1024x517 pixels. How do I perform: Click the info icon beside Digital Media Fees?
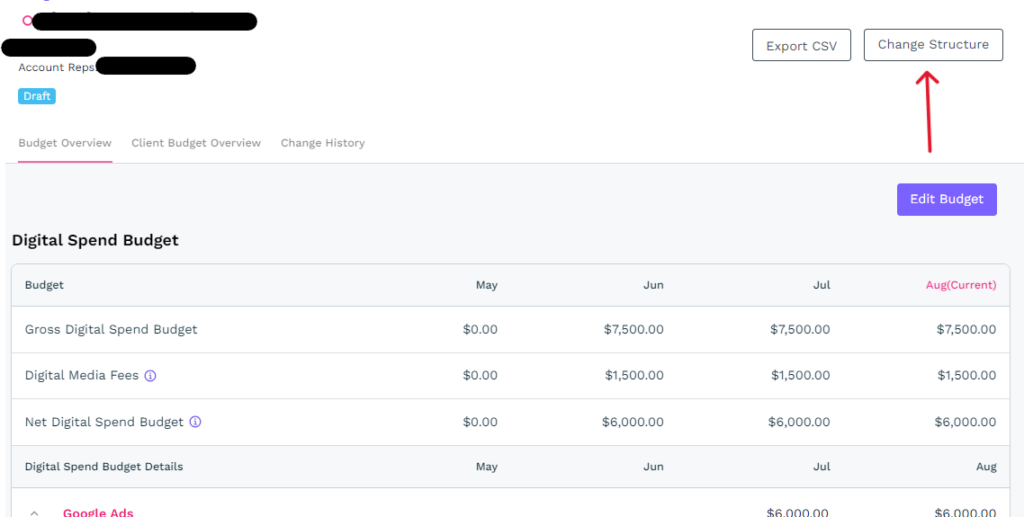tap(151, 376)
